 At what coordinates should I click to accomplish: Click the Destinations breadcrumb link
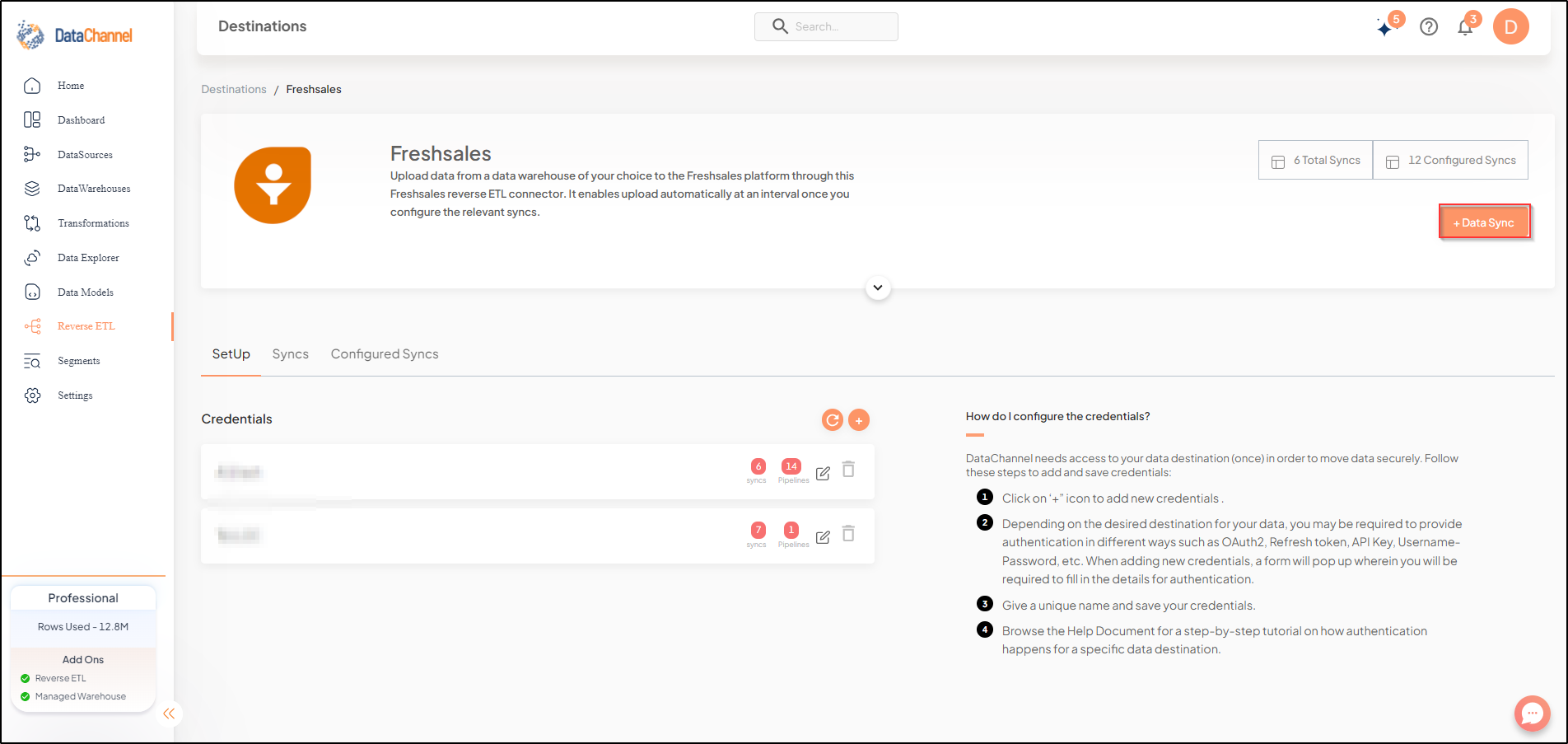[x=234, y=89]
